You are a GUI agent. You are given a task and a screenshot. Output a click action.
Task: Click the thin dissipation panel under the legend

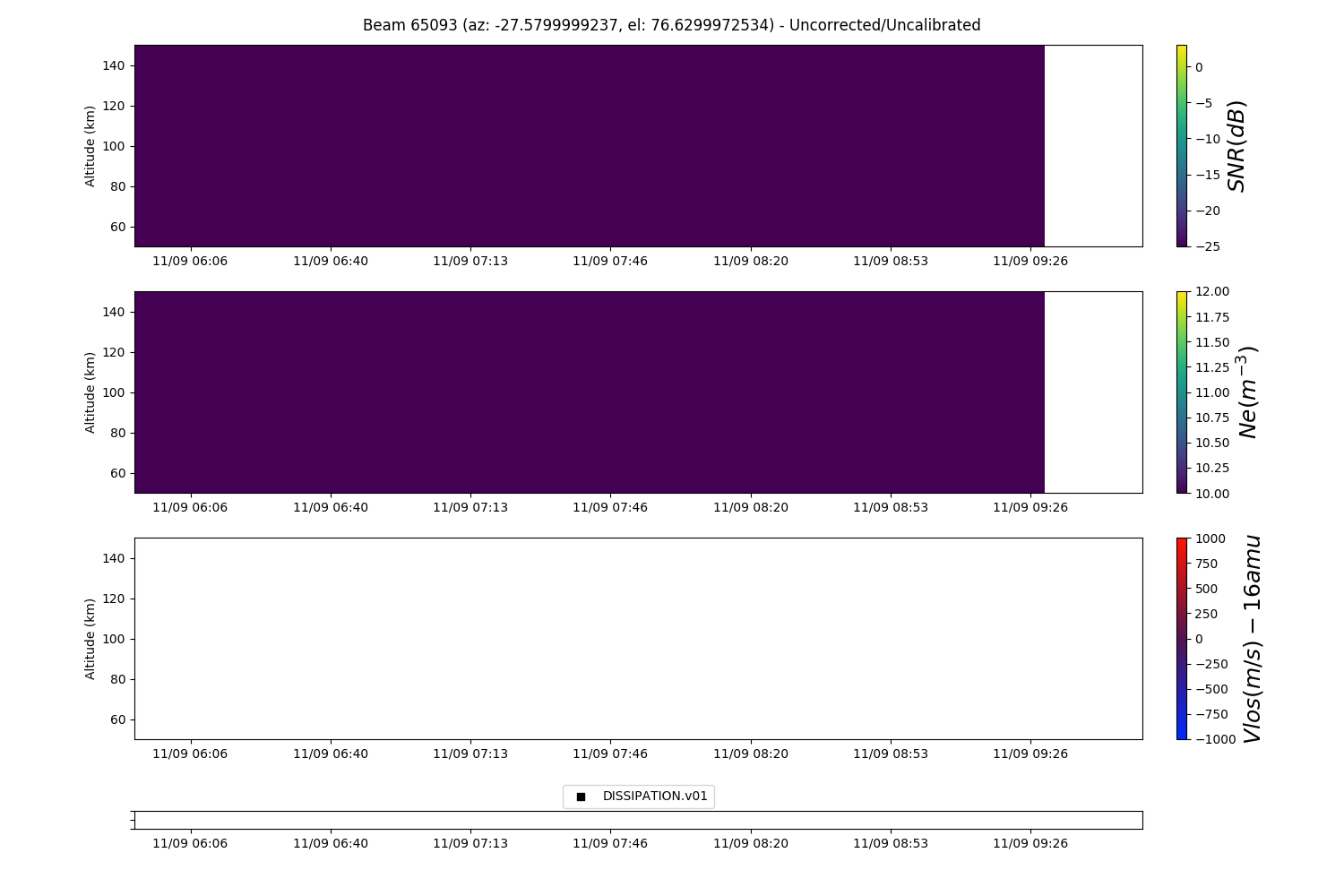638,820
